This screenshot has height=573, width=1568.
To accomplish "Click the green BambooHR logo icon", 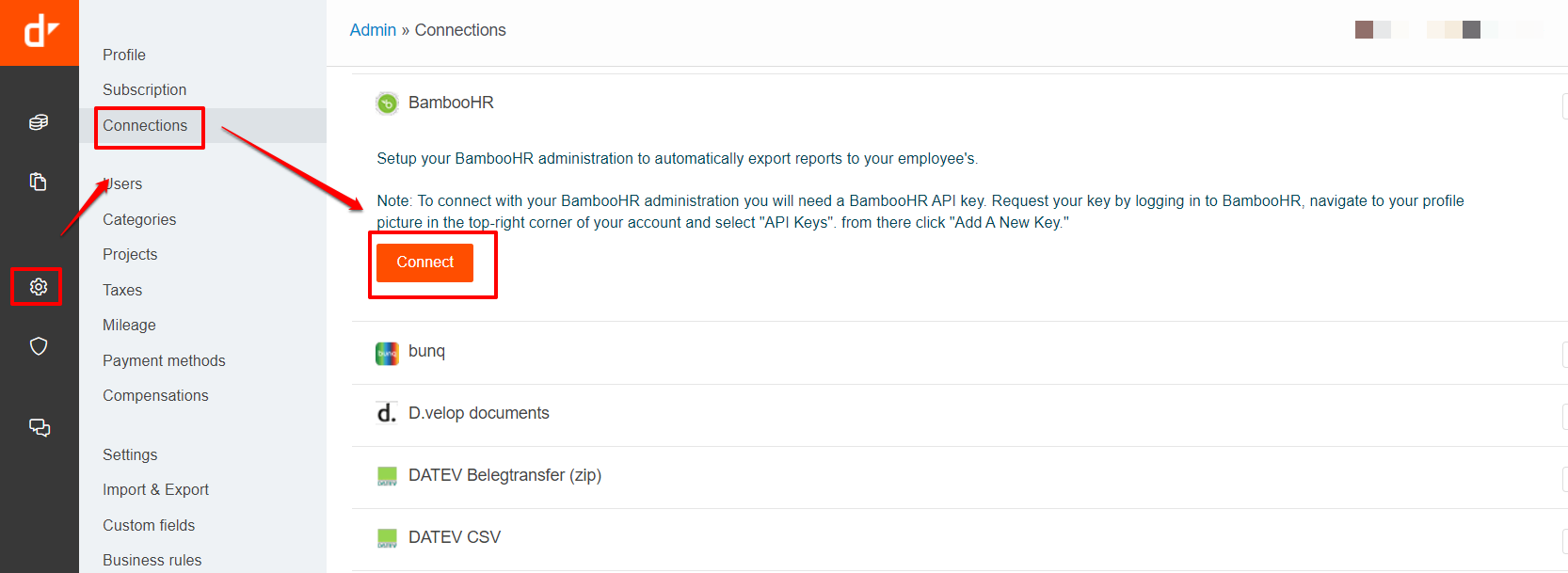I will [x=387, y=103].
